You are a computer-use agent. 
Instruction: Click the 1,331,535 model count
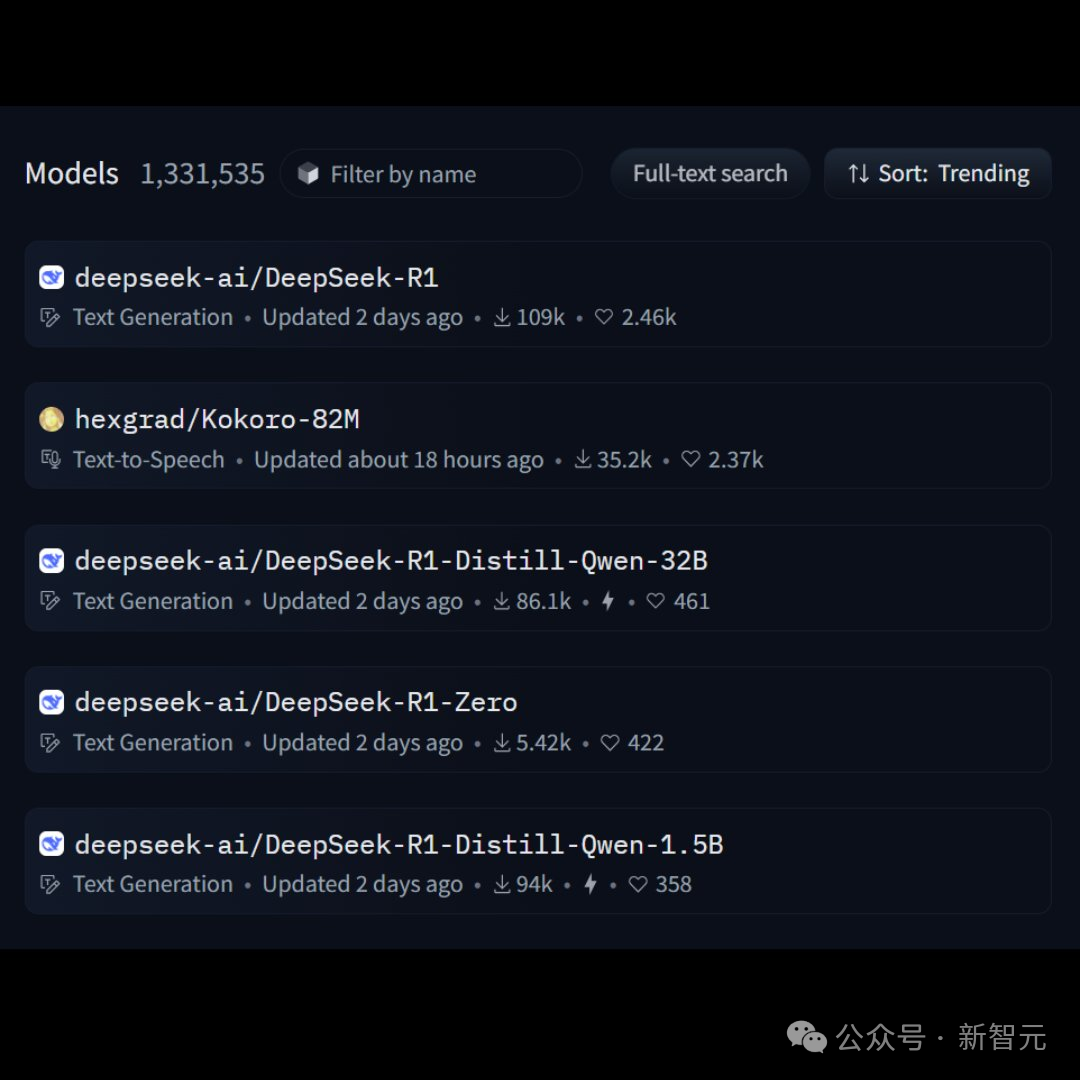tap(202, 174)
